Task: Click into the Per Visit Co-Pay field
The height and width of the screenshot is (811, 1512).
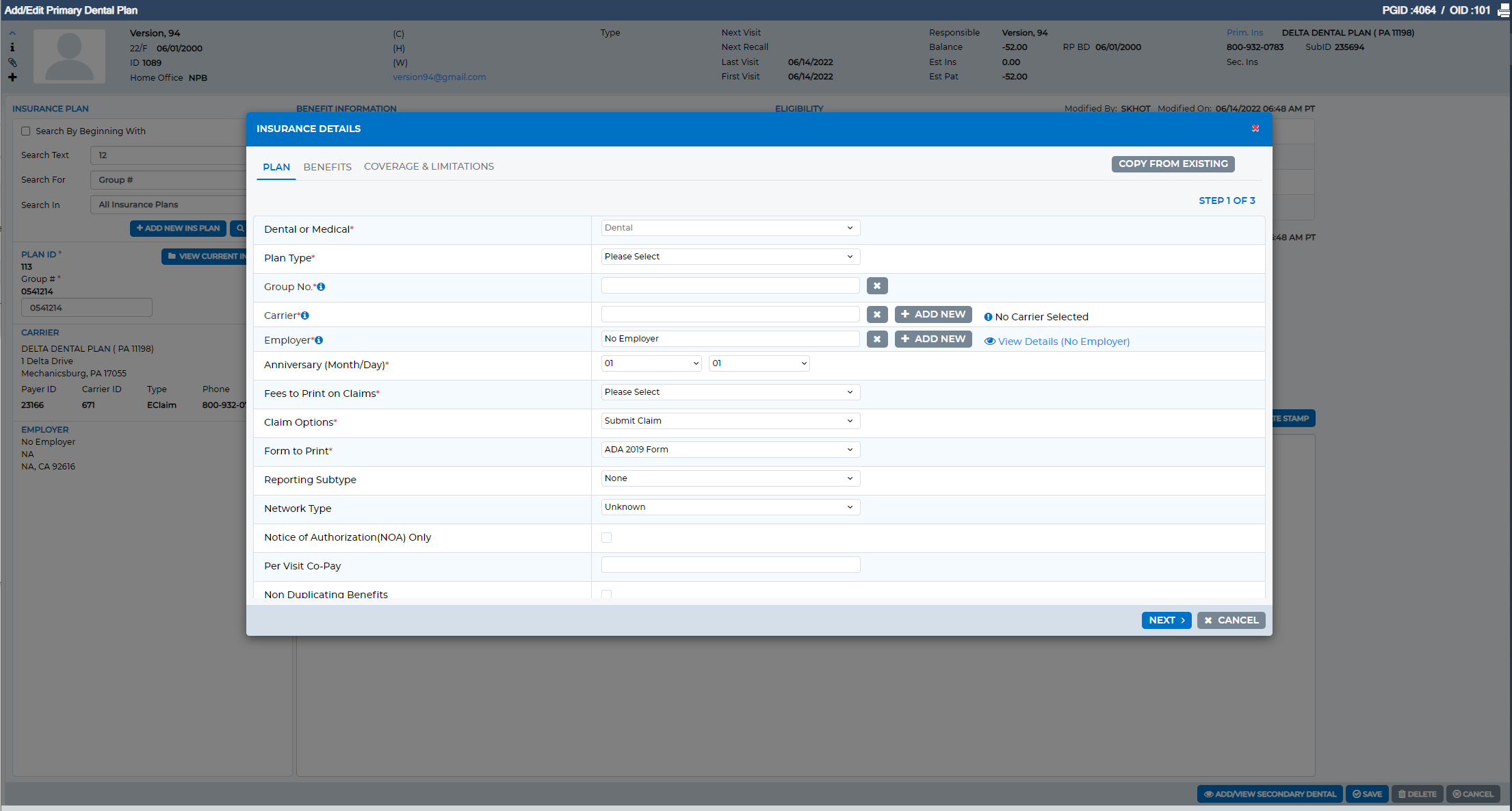Action: pyautogui.click(x=731, y=565)
